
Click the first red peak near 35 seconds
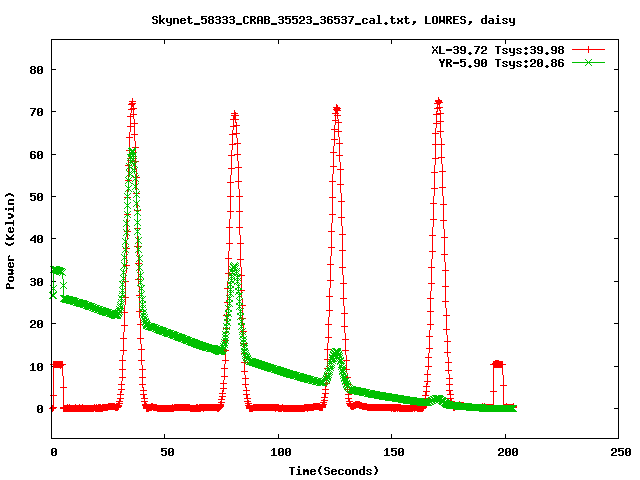click(x=132, y=104)
